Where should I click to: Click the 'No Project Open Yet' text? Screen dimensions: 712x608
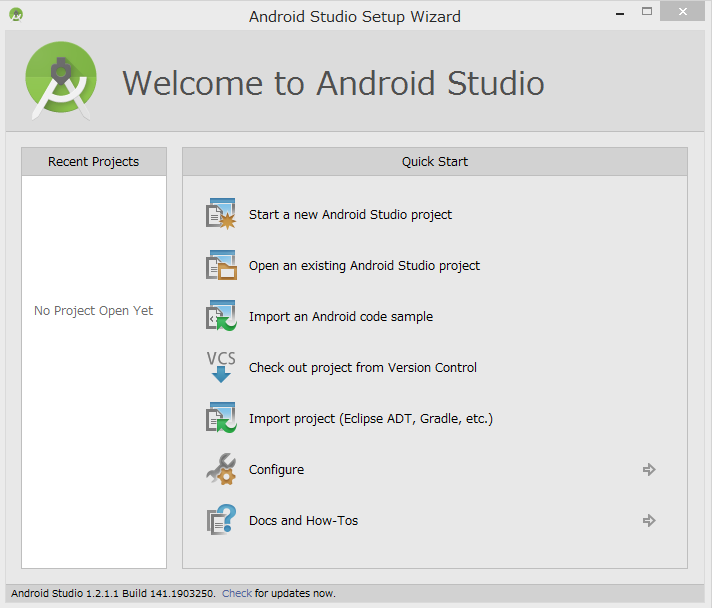pyautogui.click(x=94, y=311)
